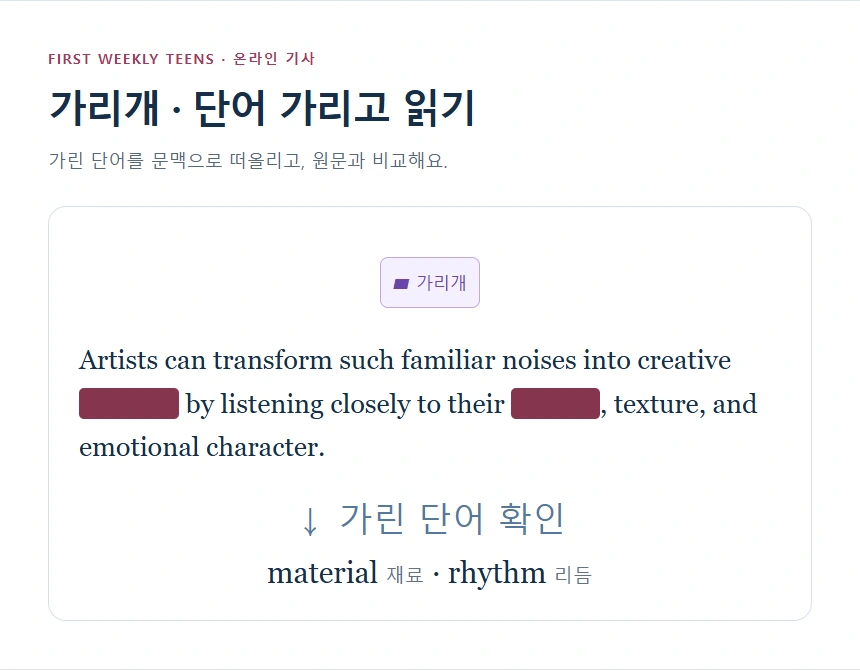Click the word 'material' in the answers

[x=322, y=573]
